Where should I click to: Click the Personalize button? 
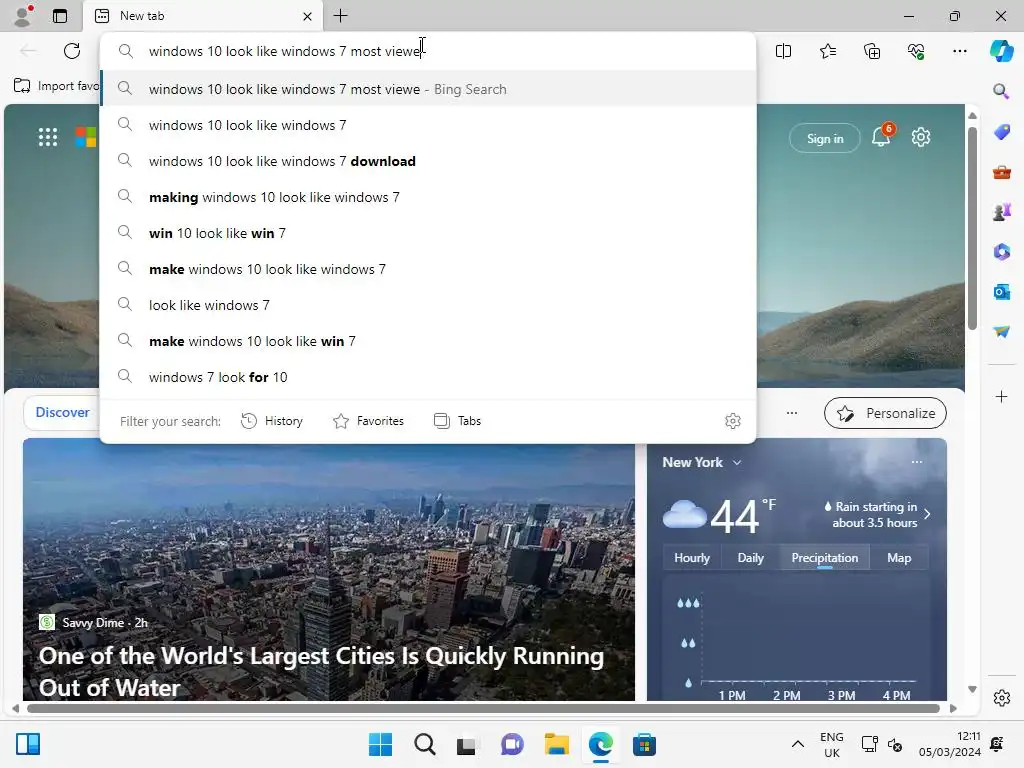point(886,413)
